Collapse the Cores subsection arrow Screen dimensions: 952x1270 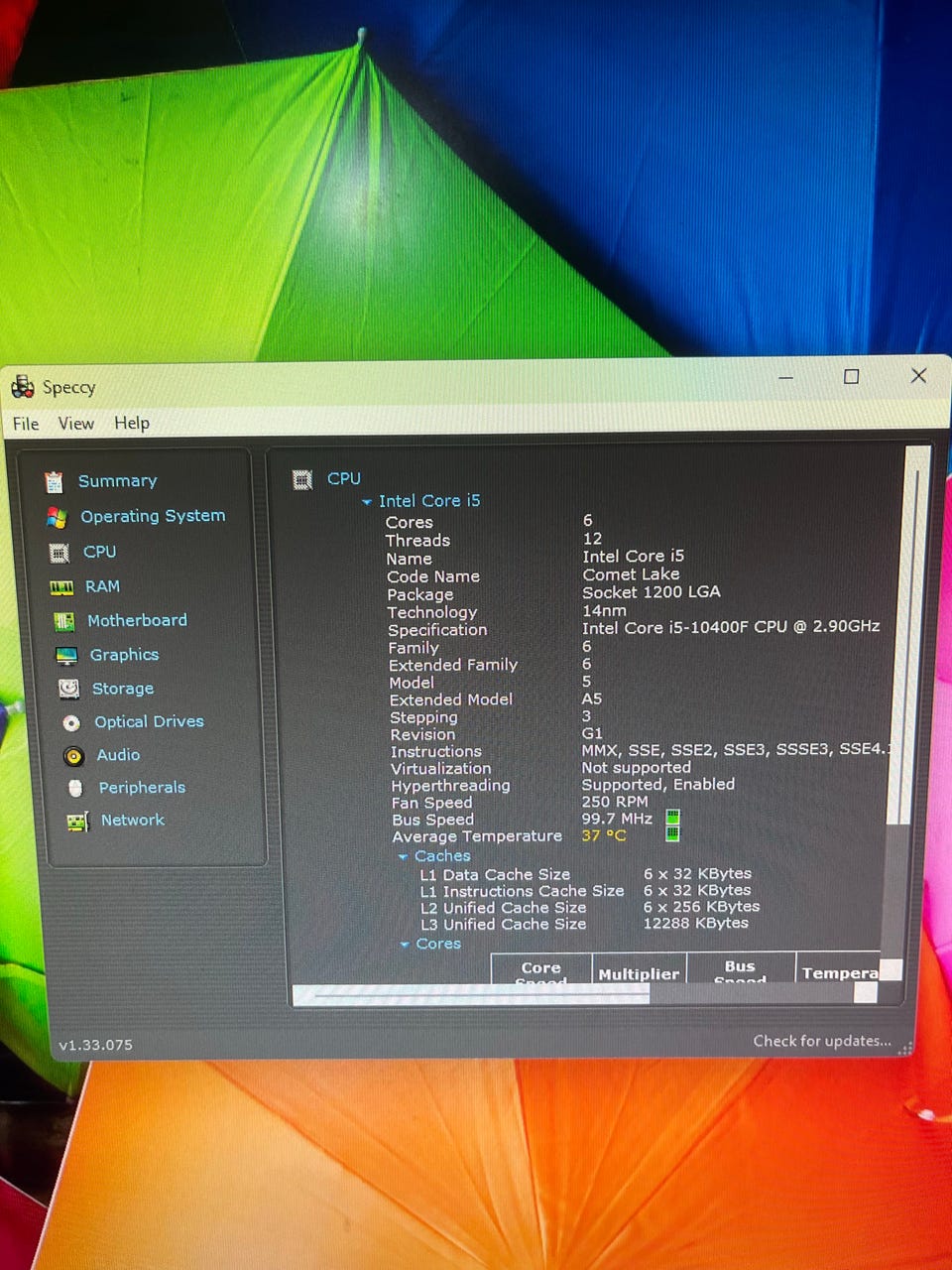405,945
